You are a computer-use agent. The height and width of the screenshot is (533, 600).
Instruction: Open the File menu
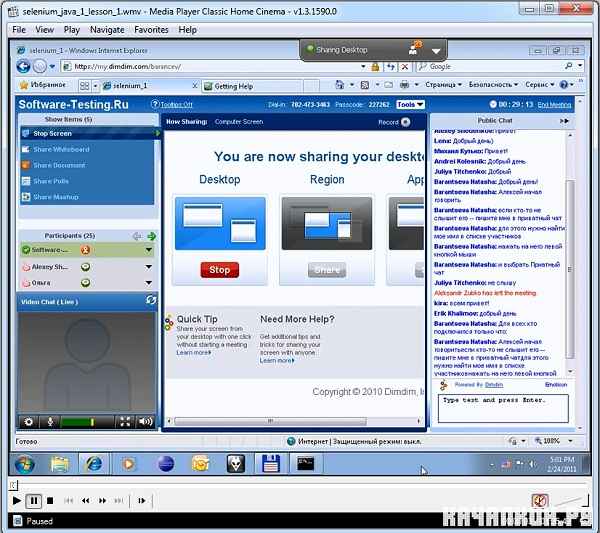[19, 29]
